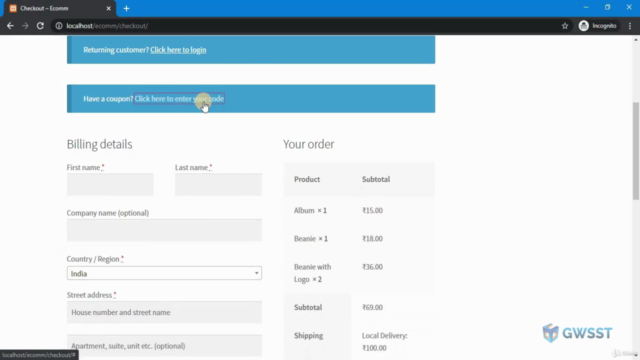
Task: Select the '₹18.00' Beanie price
Action: tap(372, 239)
